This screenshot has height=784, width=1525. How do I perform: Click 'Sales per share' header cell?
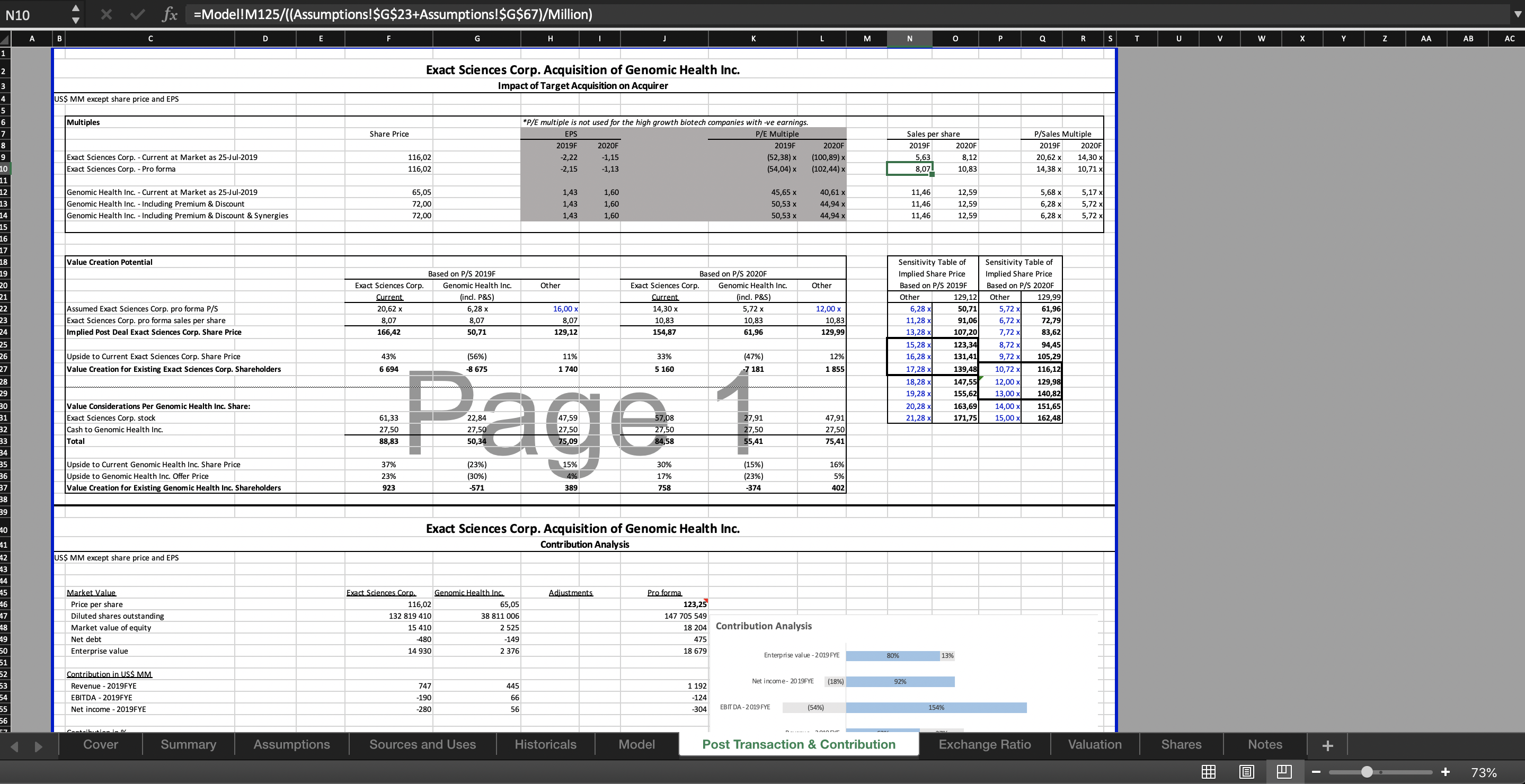933,133
